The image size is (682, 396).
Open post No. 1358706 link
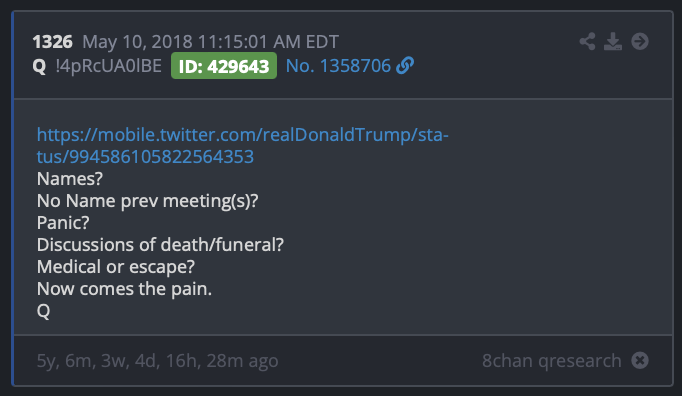point(338,66)
